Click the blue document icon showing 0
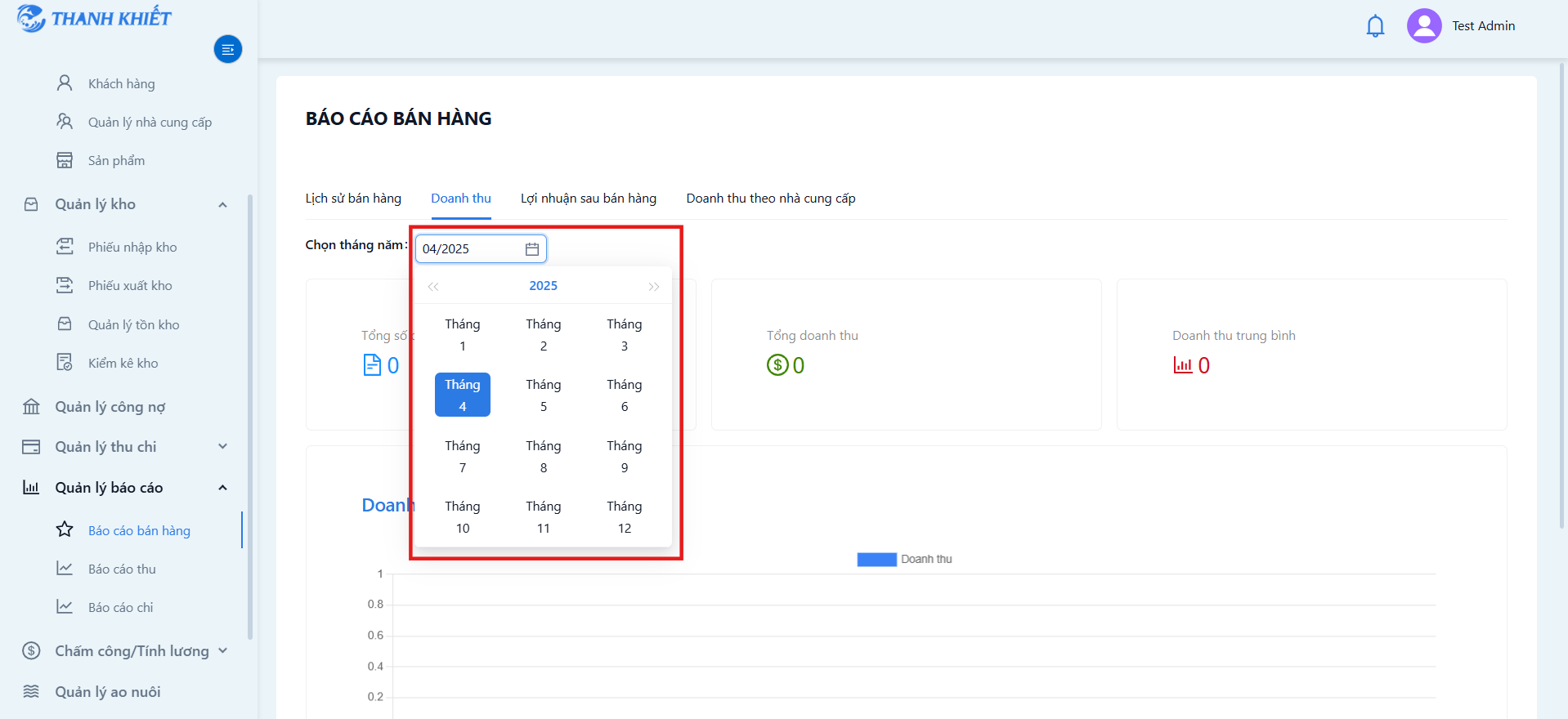Screen dimensions: 1568x719 click(372, 365)
